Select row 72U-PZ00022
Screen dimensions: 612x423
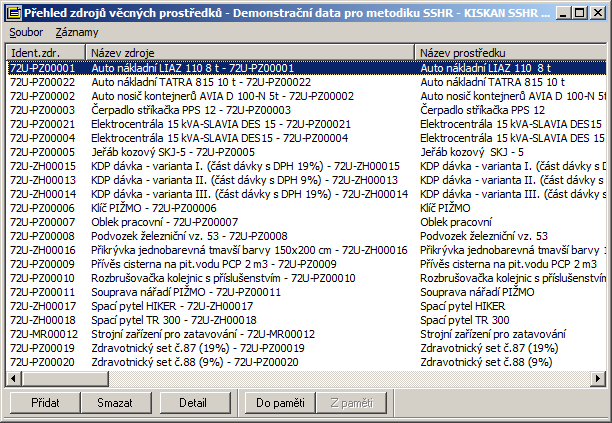pos(306,82)
